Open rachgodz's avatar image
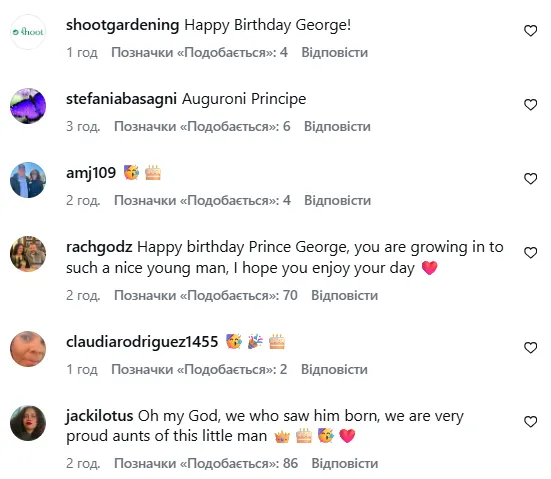The height and width of the screenshot is (479, 551). [x=28, y=254]
